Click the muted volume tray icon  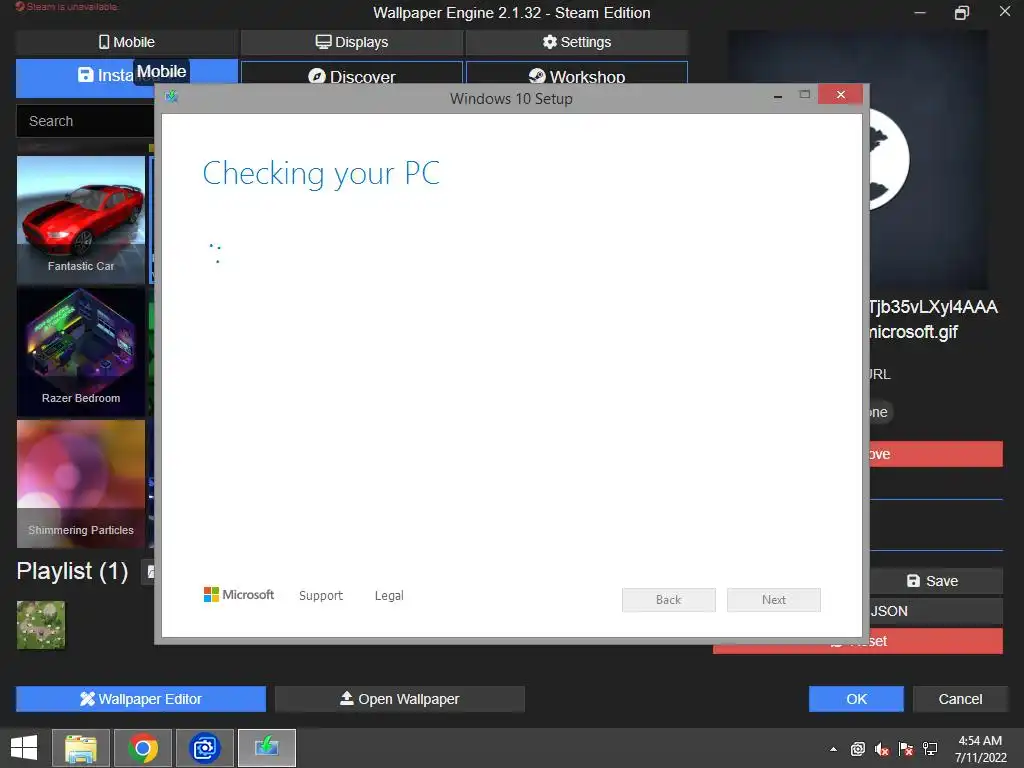(x=882, y=749)
